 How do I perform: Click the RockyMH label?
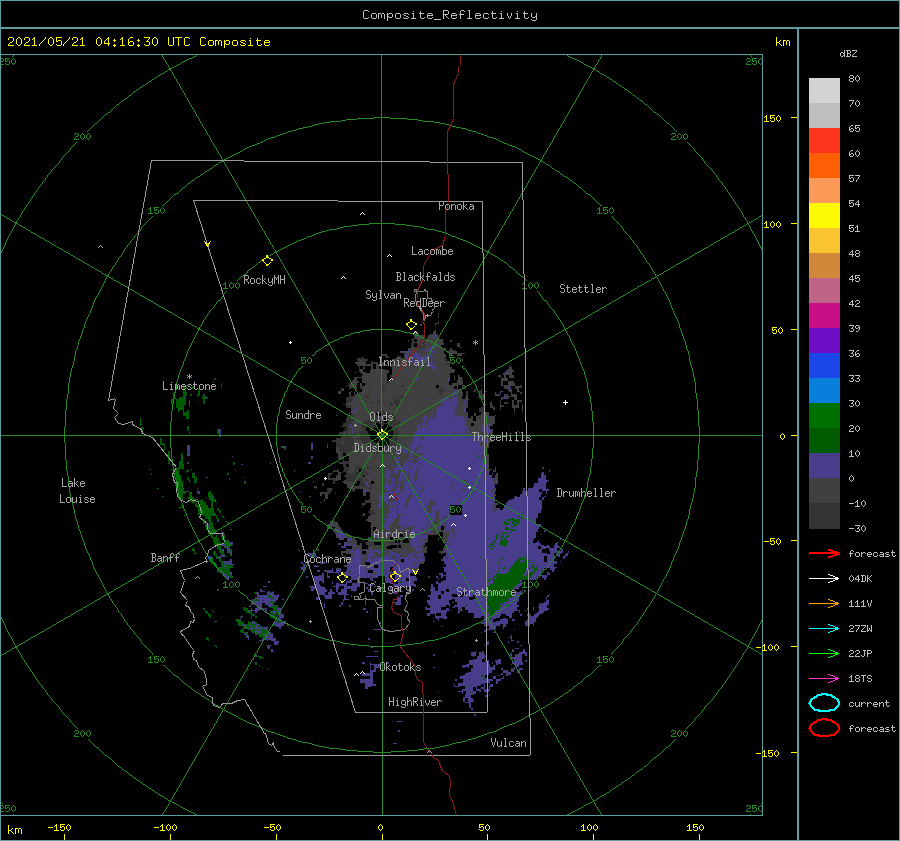pos(264,280)
